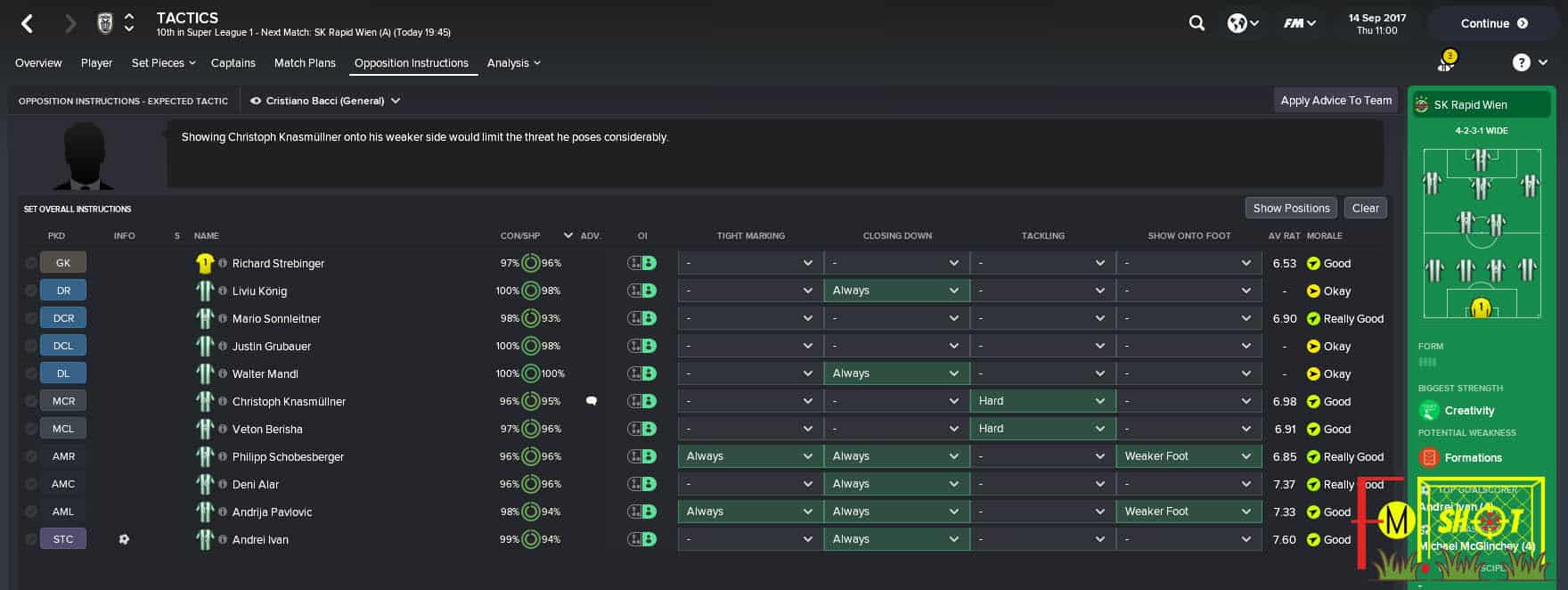
Task: Open the Set Pieces menu
Action: 163,63
